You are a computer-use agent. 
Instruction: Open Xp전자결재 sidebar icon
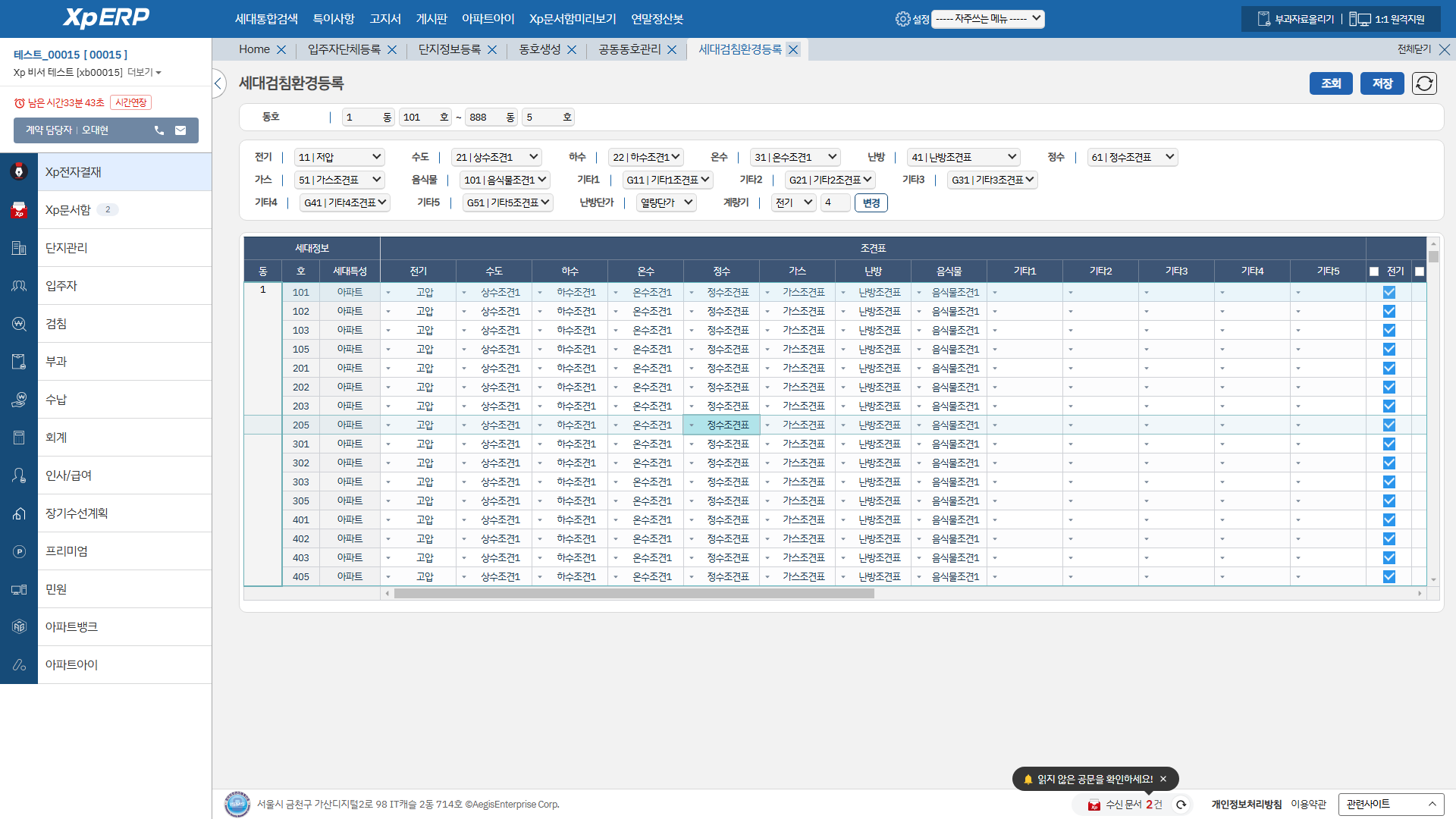point(19,172)
